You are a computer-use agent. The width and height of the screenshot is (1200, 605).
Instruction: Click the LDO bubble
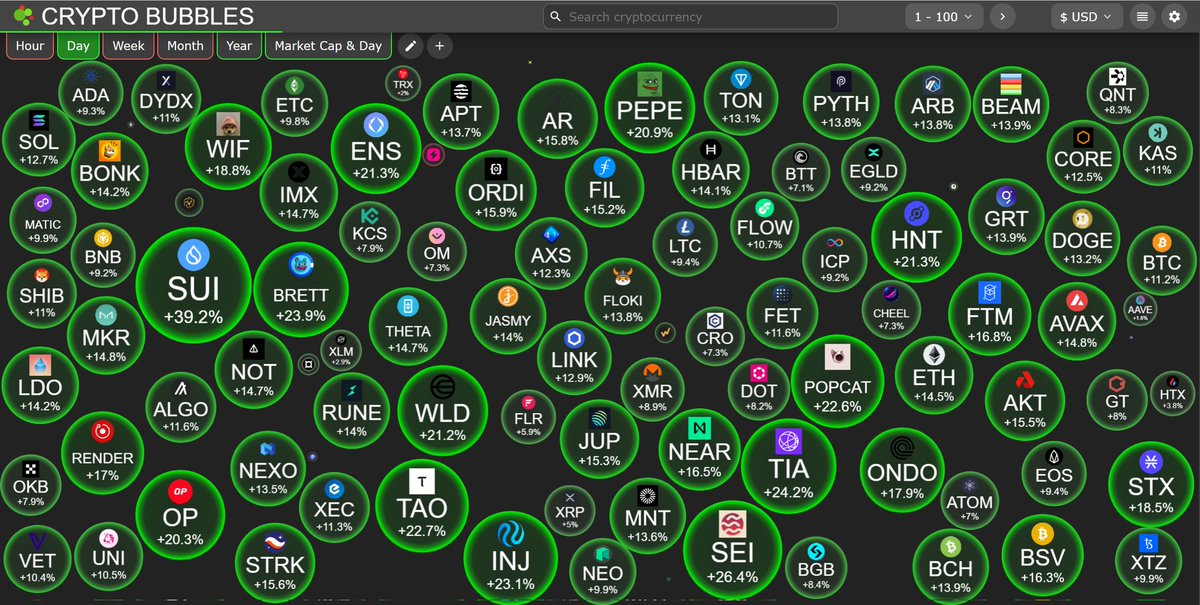click(40, 384)
